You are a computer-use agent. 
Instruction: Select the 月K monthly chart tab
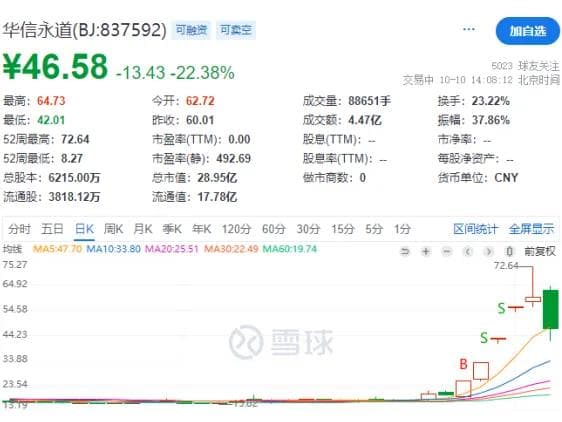[143, 229]
